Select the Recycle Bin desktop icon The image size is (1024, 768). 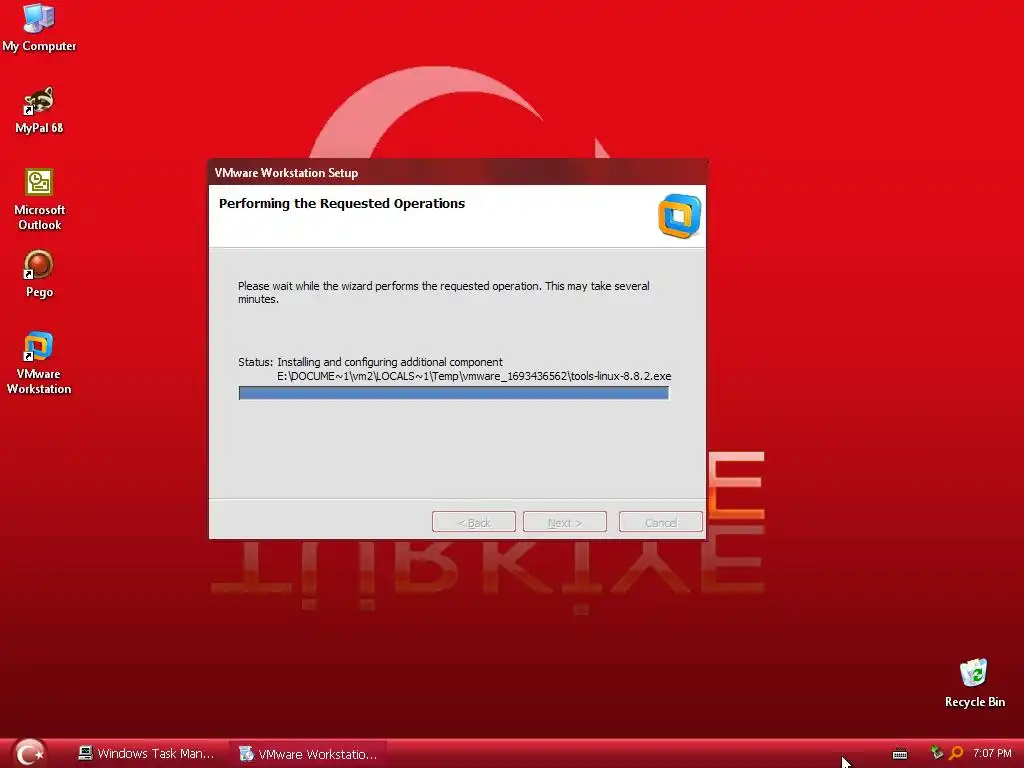click(974, 683)
